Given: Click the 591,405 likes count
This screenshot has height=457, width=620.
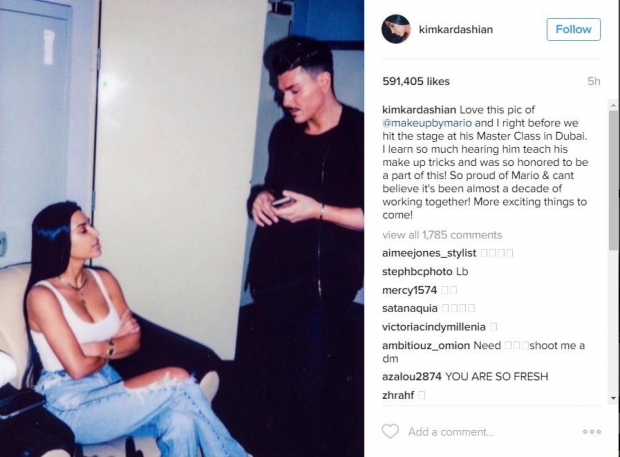Looking at the screenshot, I should [416, 81].
